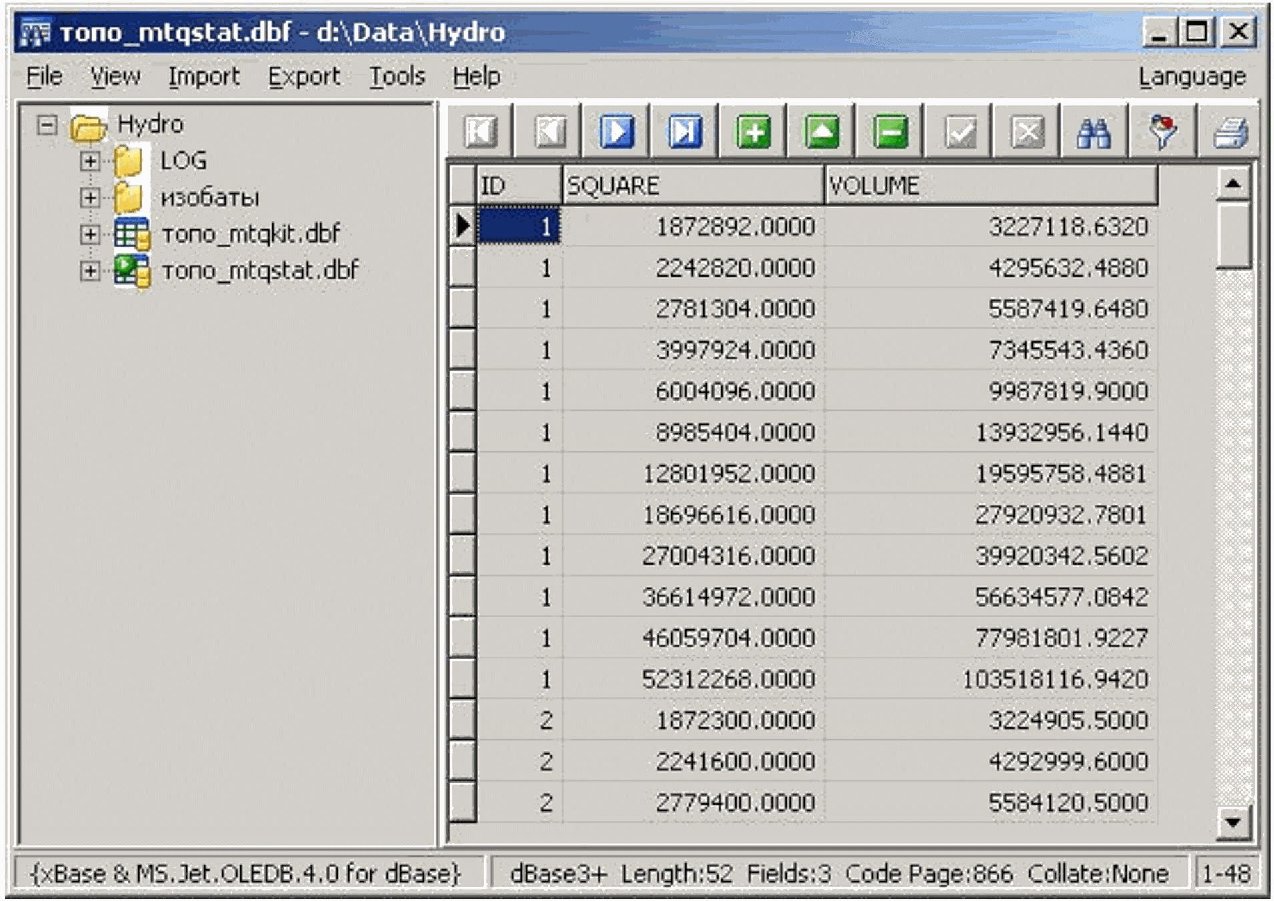Click the printer icon in toolbar
This screenshot has height=901, width=1274.
coord(1231,131)
